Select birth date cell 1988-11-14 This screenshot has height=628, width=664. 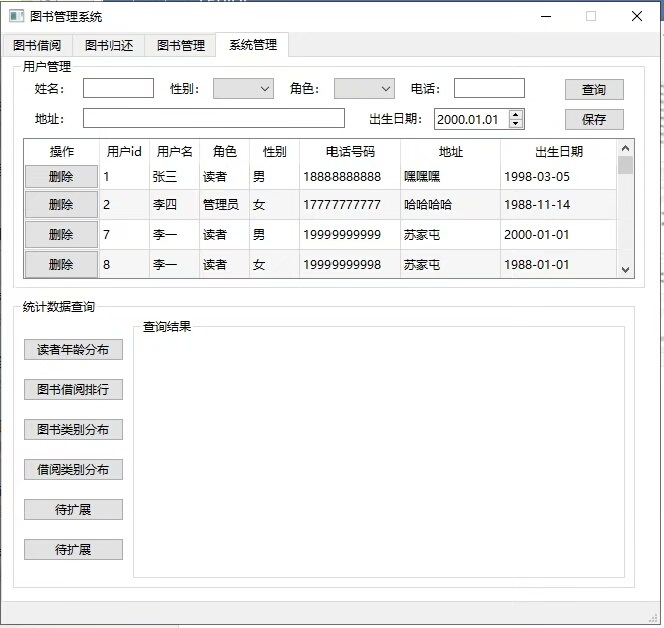559,205
